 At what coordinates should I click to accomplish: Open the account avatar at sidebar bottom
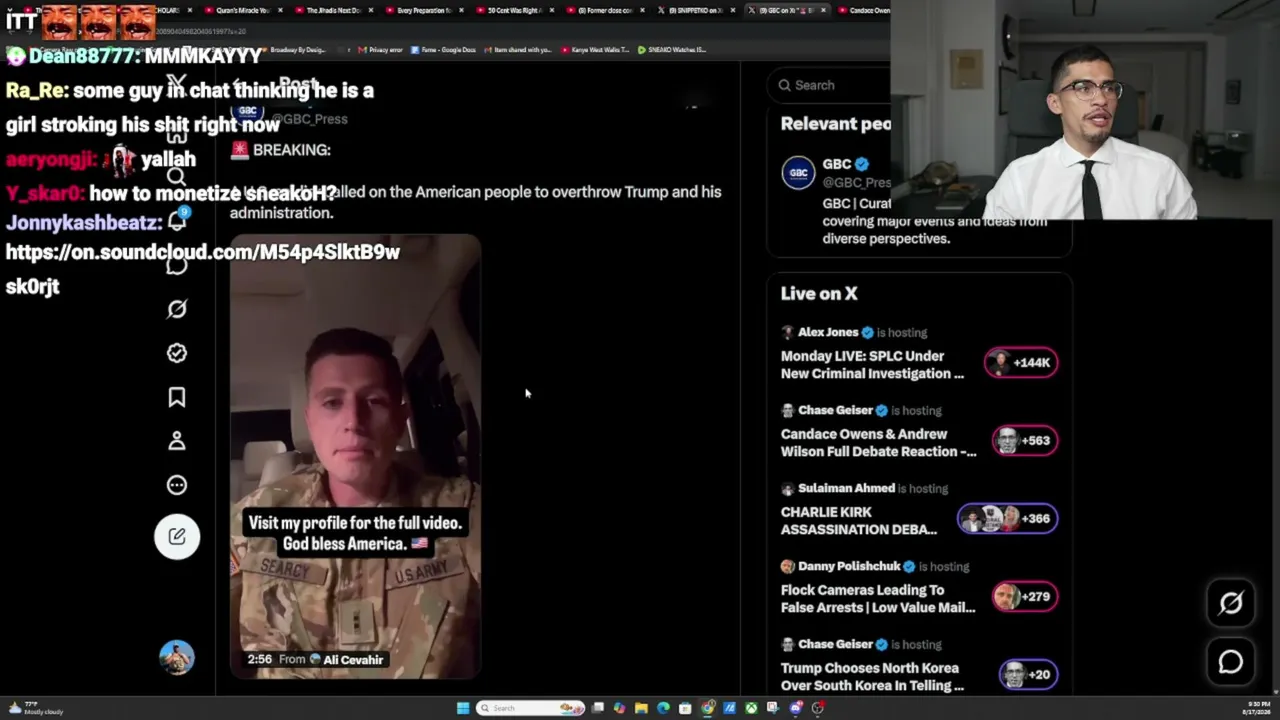pyautogui.click(x=177, y=657)
